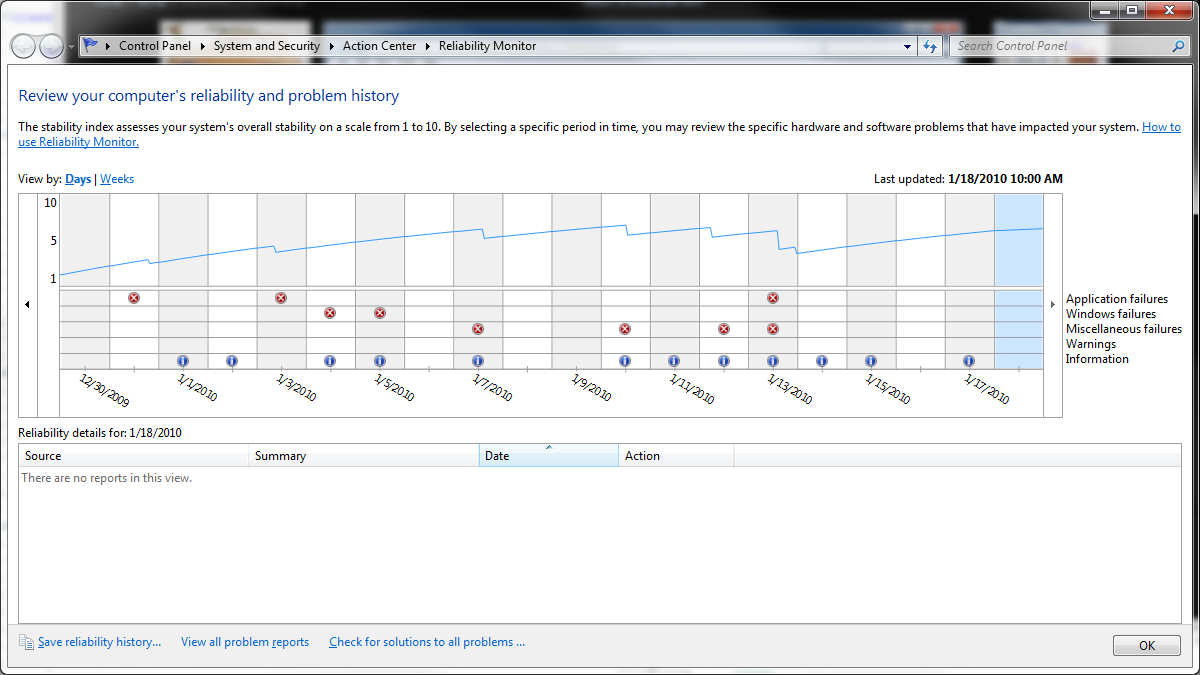Click the miscellaneous failure icon on 1/10/2010
Screen dimensions: 1200x675
pos(625,329)
